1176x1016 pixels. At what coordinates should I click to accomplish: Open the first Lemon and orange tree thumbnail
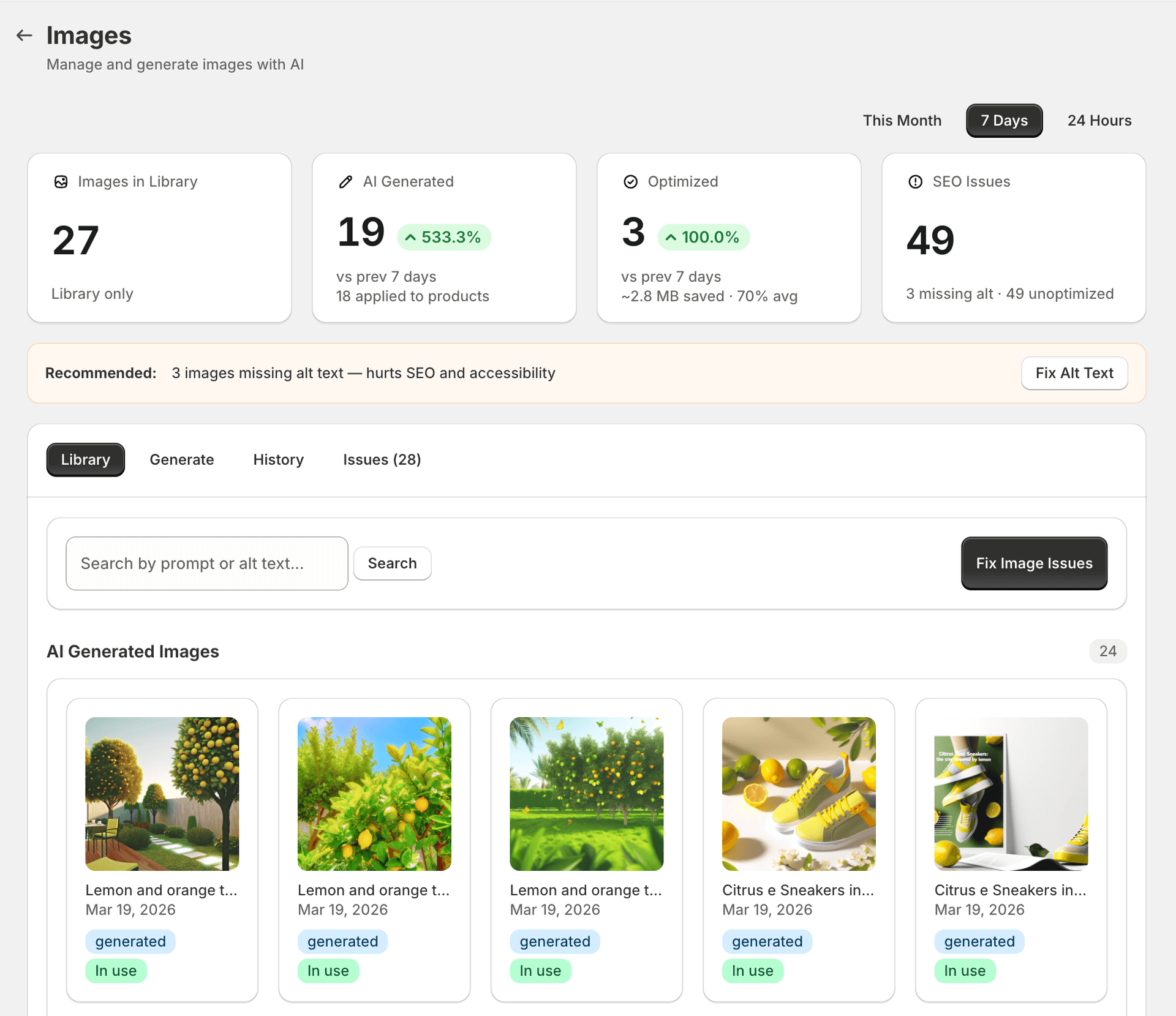tap(162, 794)
